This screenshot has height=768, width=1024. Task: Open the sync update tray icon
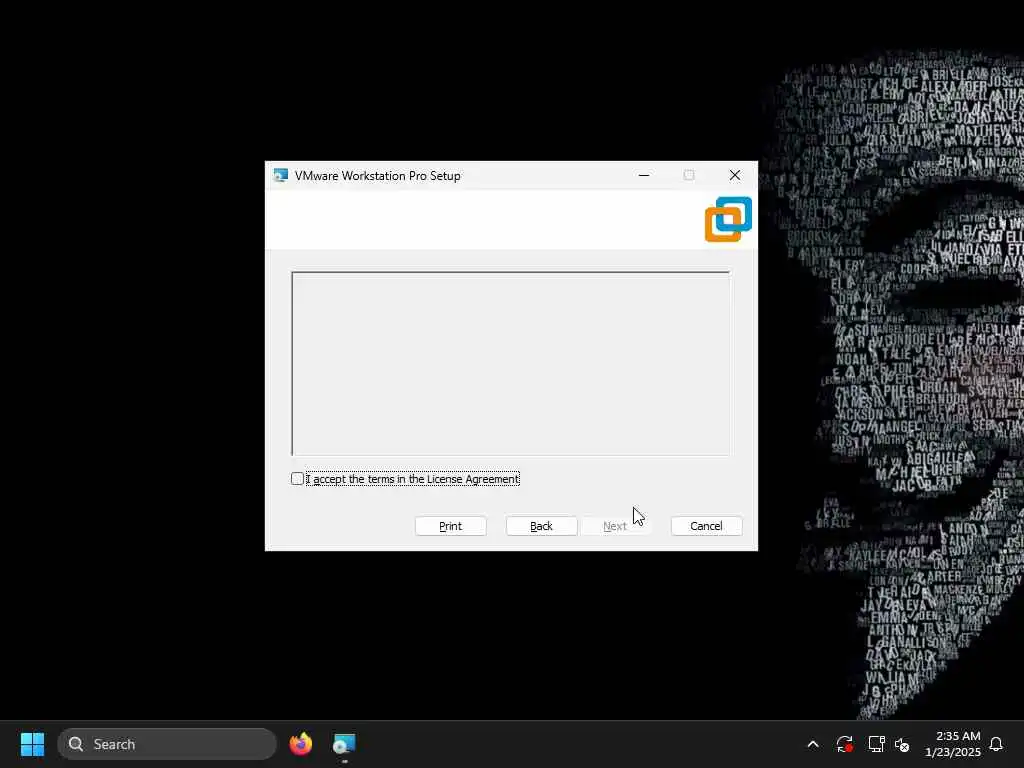pyautogui.click(x=844, y=744)
